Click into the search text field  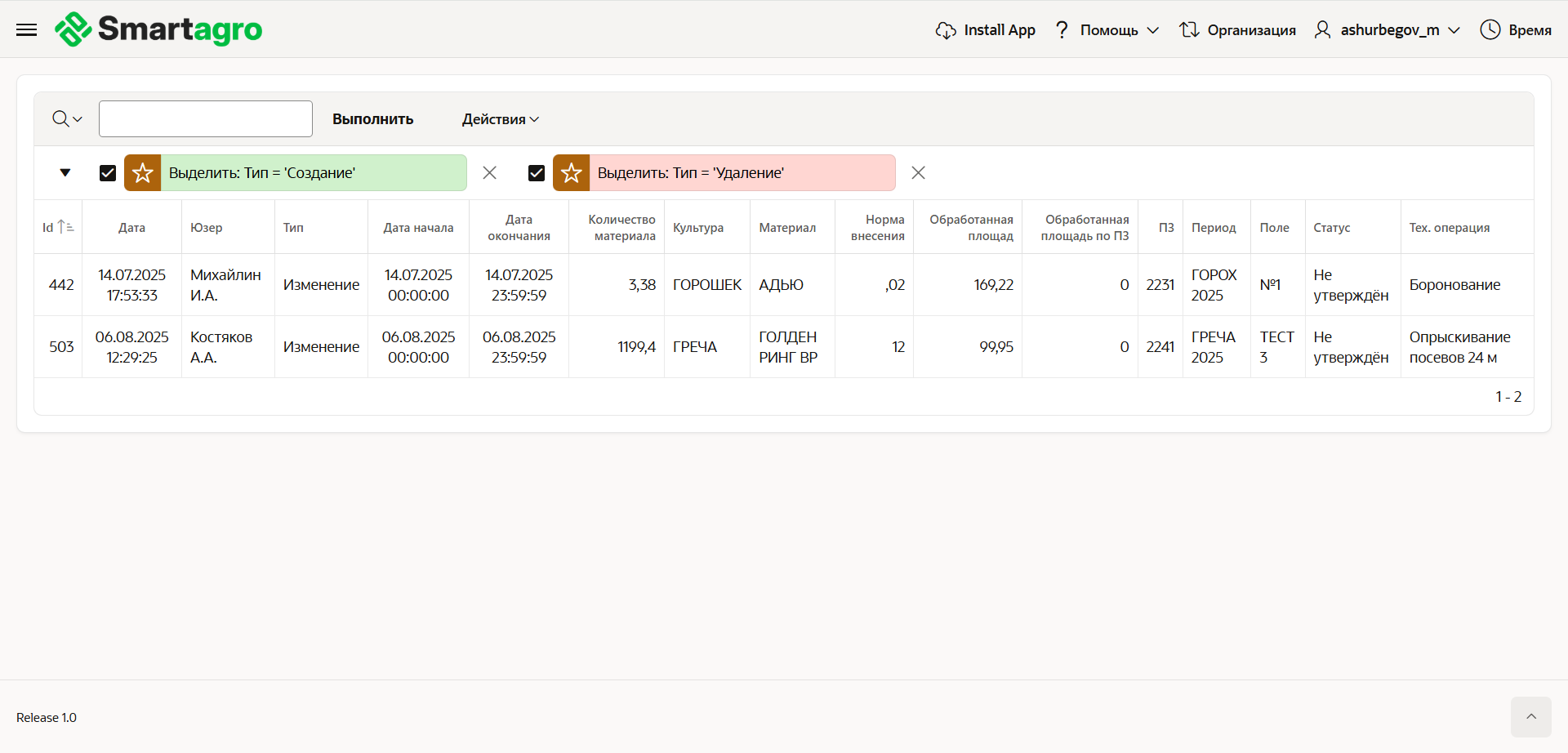coord(206,119)
